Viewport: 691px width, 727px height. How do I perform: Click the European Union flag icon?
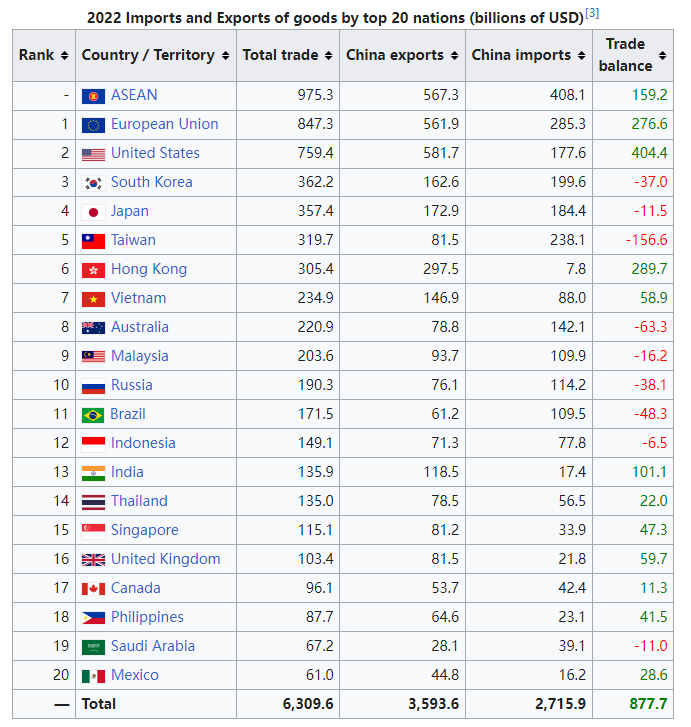(93, 125)
